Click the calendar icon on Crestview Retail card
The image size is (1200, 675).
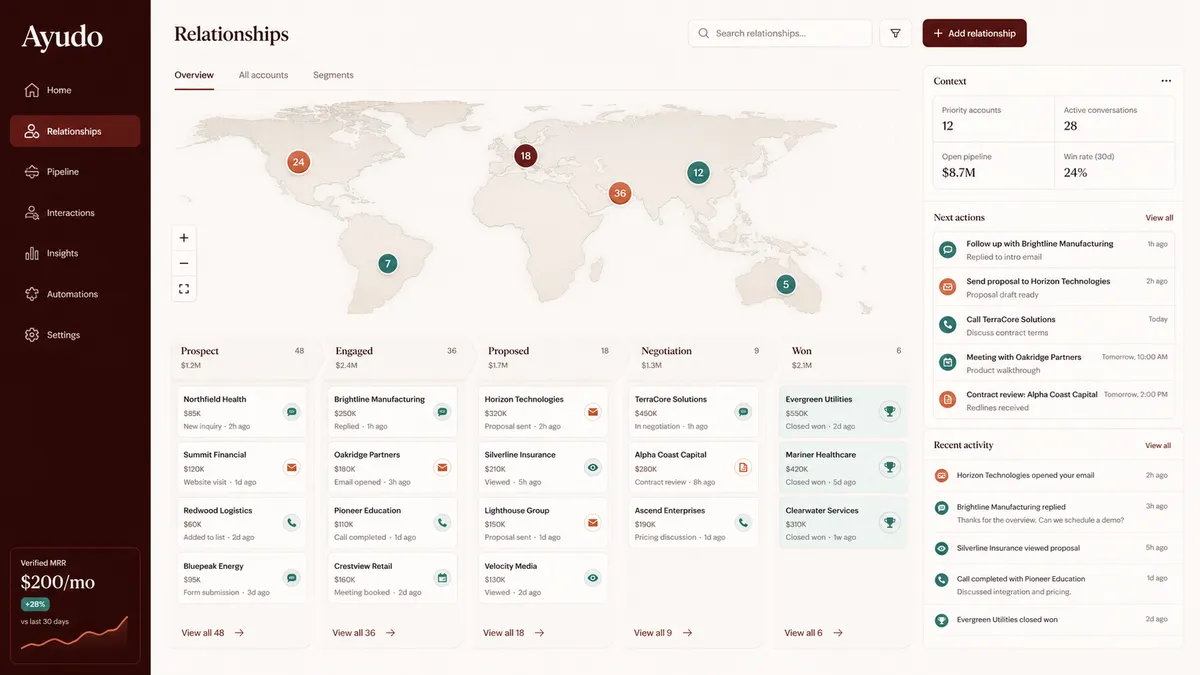point(442,578)
